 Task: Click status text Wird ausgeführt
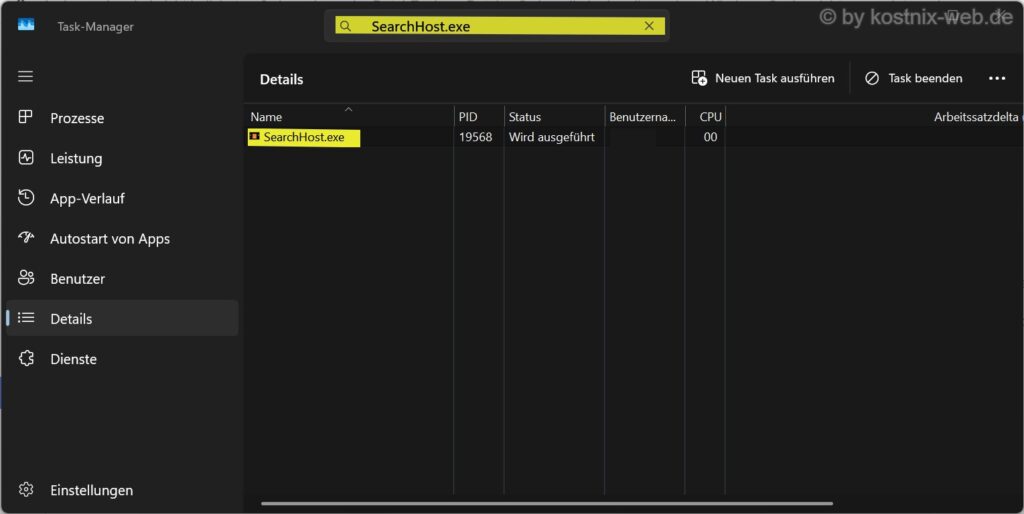[552, 137]
